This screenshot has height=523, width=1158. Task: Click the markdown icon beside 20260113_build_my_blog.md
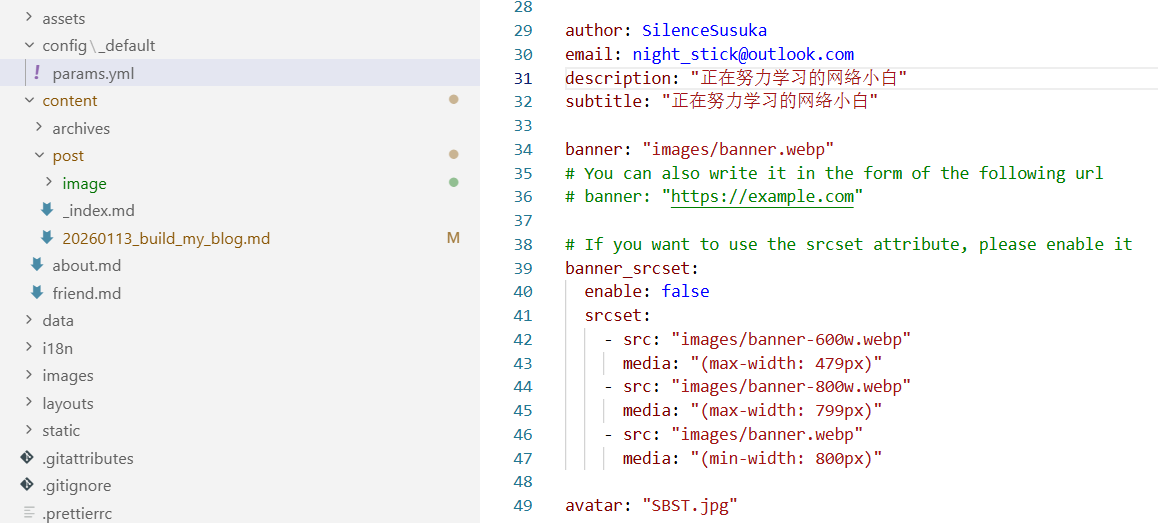(x=47, y=238)
